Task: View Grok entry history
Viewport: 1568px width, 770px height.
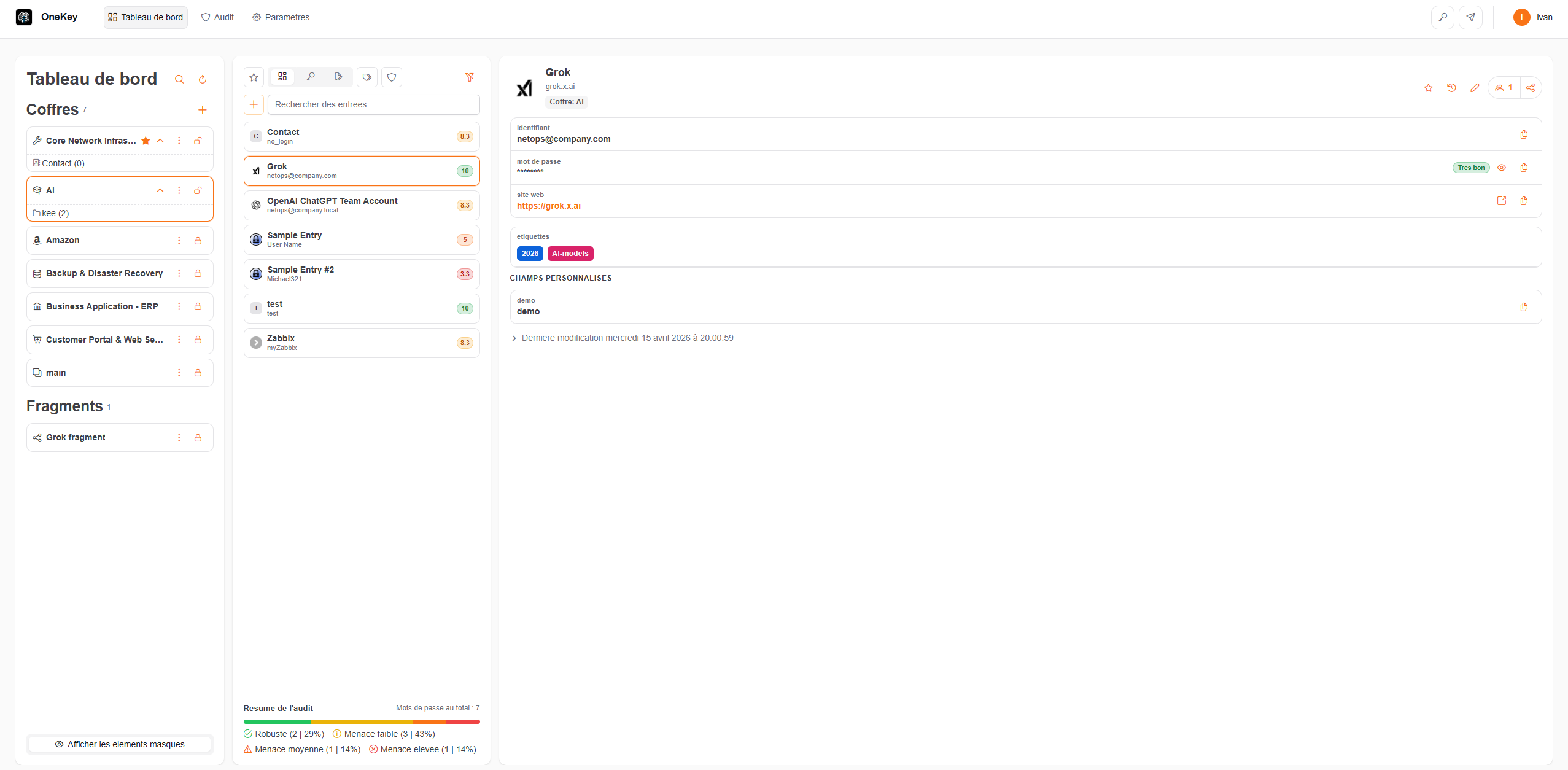Action: point(1452,88)
